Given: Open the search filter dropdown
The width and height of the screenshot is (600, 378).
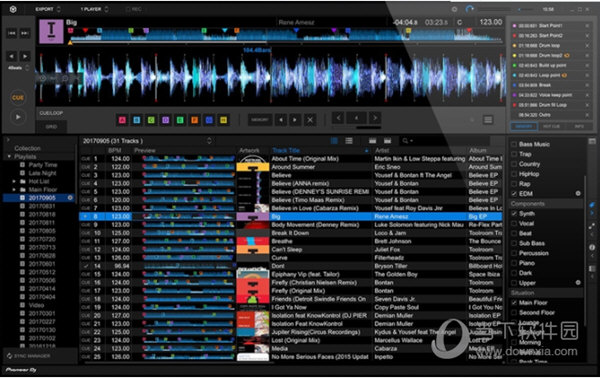Looking at the screenshot, I should 408,141.
